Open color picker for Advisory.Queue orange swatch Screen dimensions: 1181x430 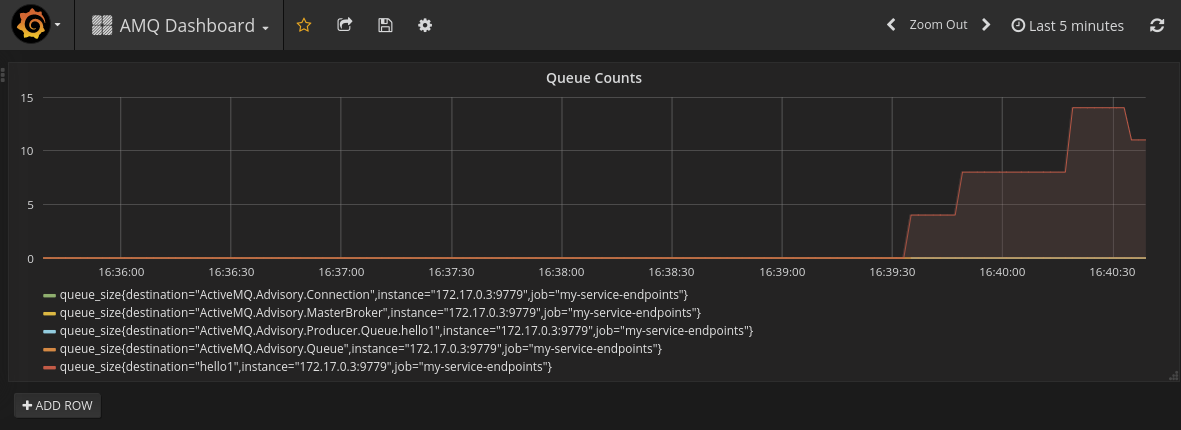pos(50,349)
